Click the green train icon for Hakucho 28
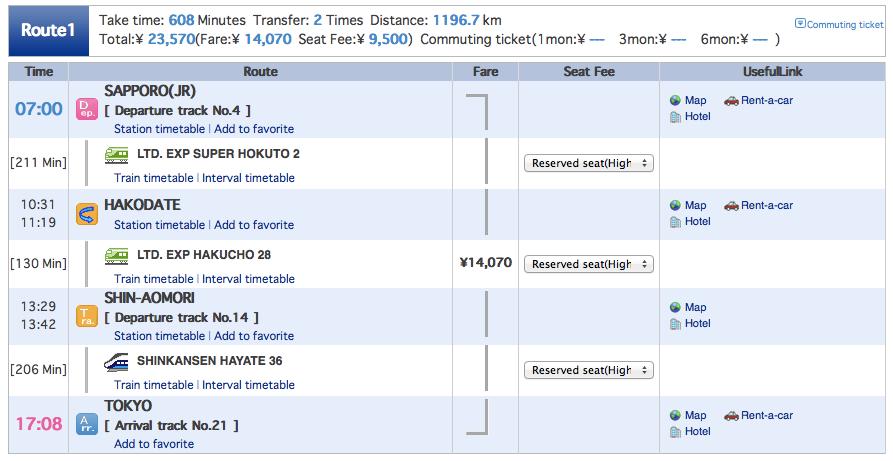 117,256
